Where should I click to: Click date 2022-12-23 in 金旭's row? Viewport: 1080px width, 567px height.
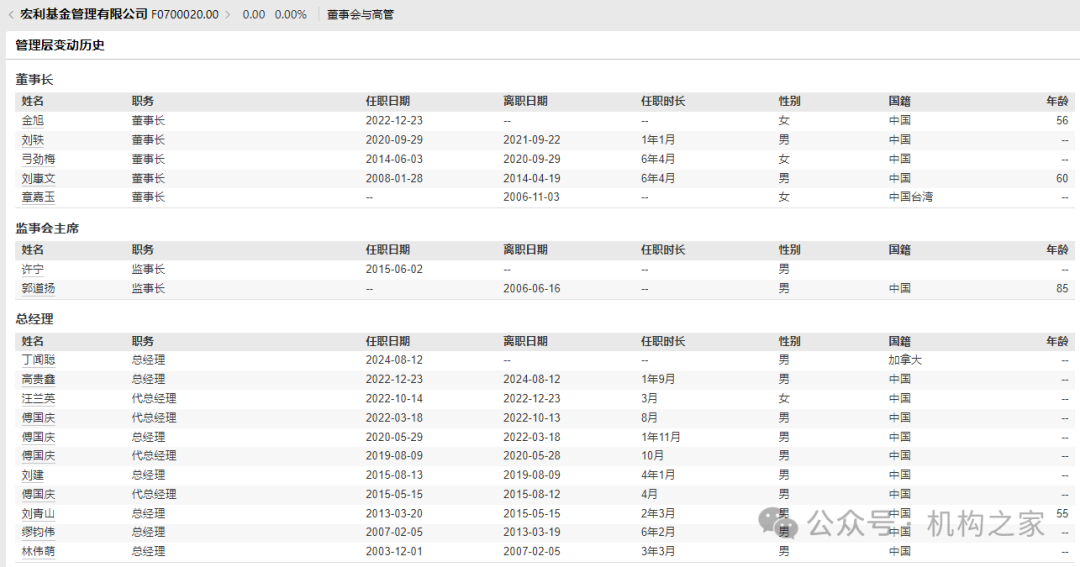pyautogui.click(x=394, y=121)
